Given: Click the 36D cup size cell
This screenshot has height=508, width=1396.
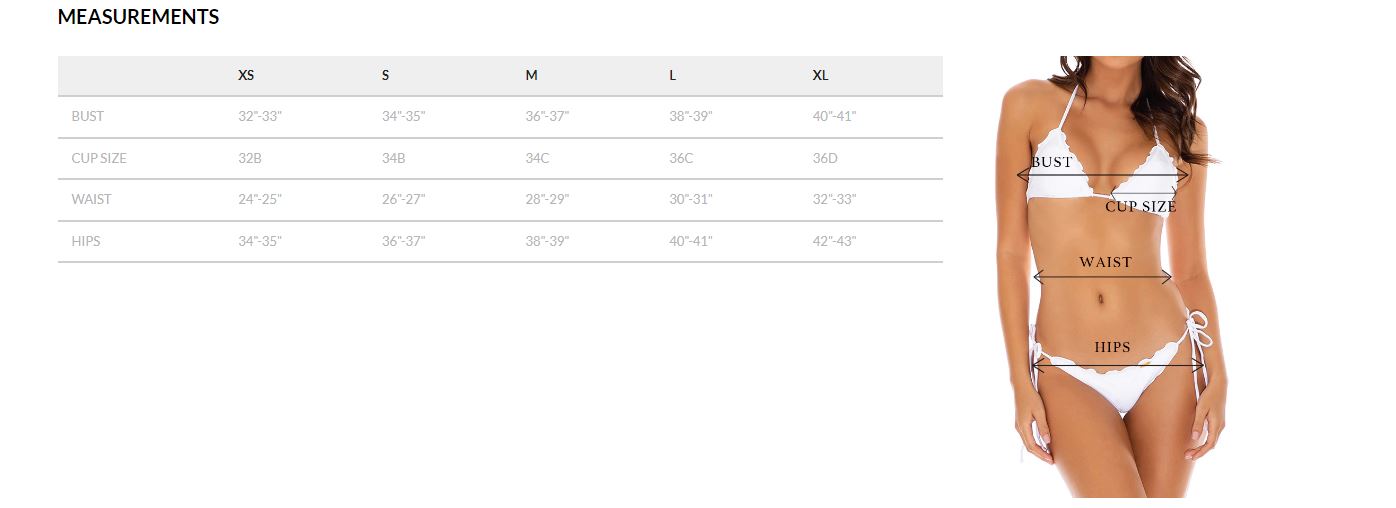Looking at the screenshot, I should [x=827, y=158].
